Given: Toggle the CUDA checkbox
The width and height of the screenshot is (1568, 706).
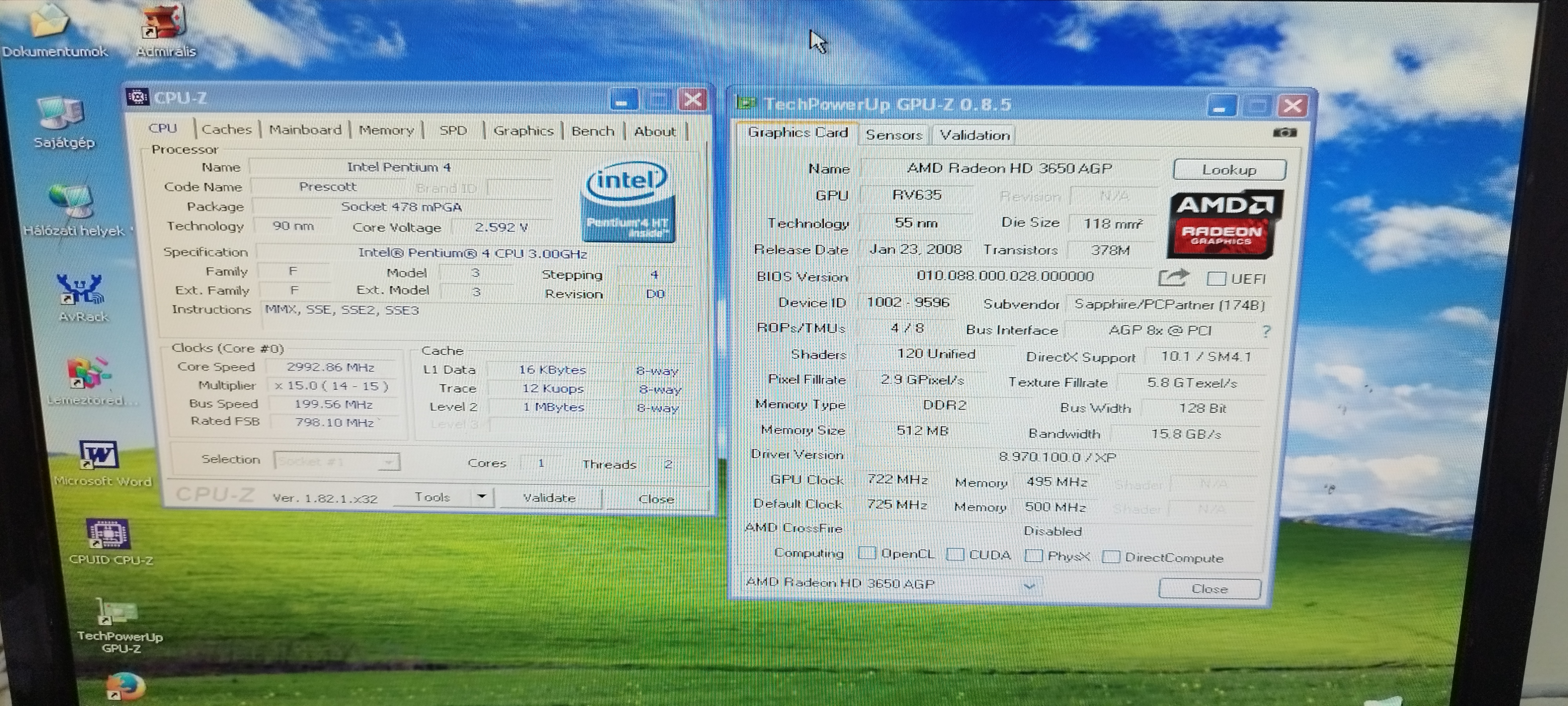Looking at the screenshot, I should pyautogui.click(x=955, y=554).
